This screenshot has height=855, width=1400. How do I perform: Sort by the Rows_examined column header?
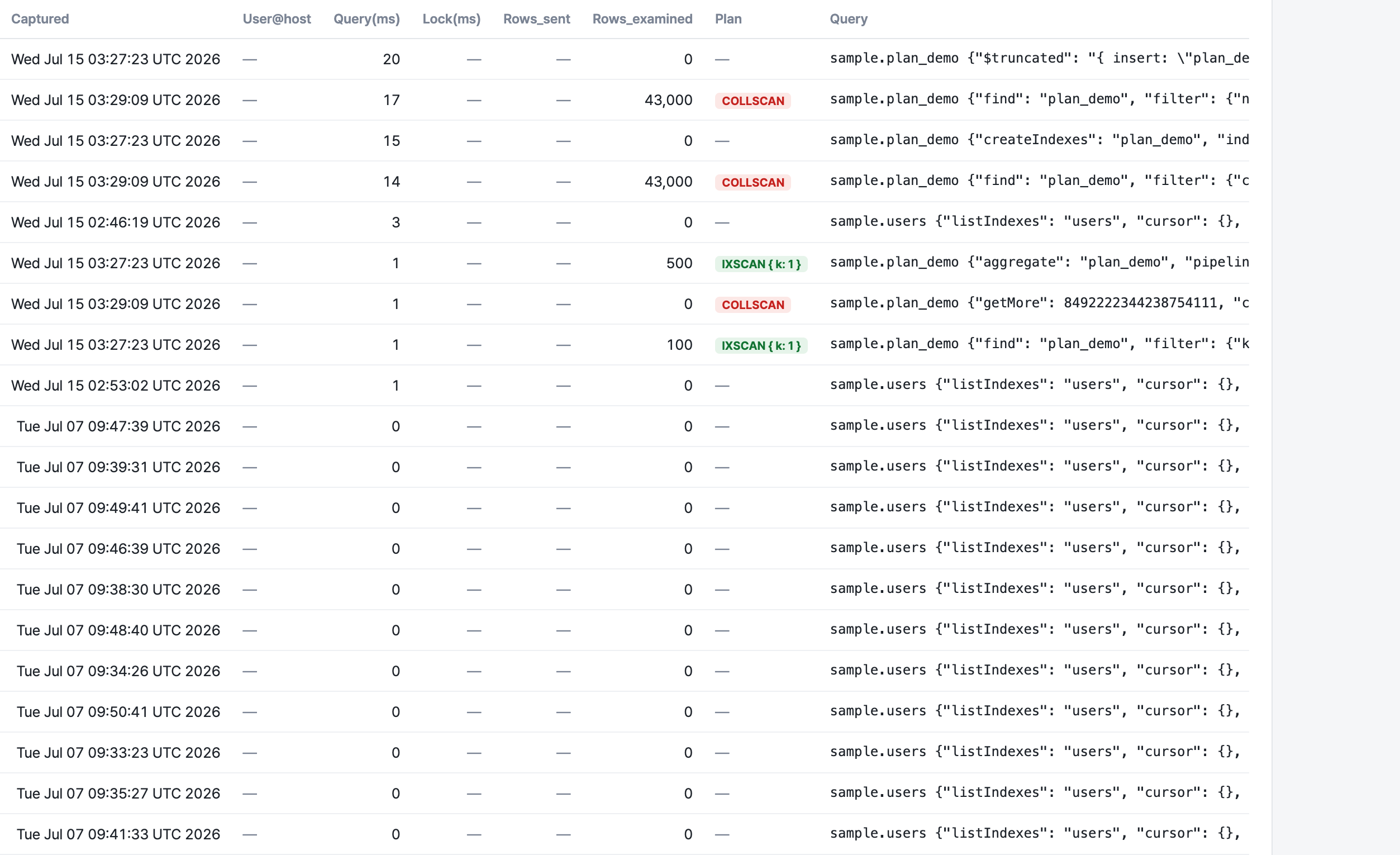tap(642, 19)
